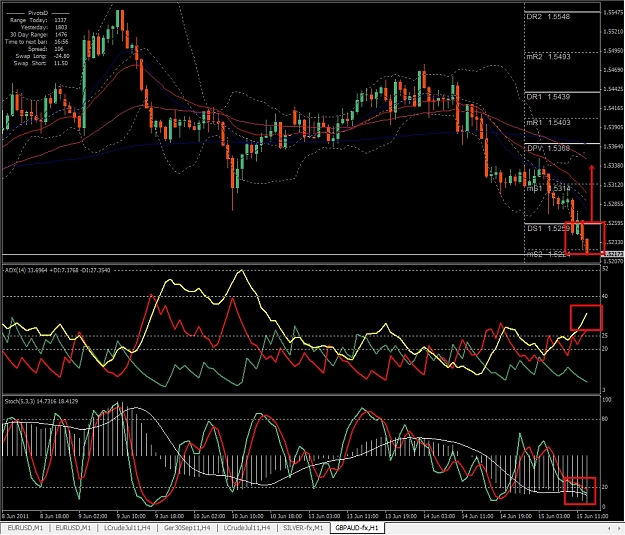Click the DR1 1.5439 pivot label
The width and height of the screenshot is (625, 535).
(548, 97)
